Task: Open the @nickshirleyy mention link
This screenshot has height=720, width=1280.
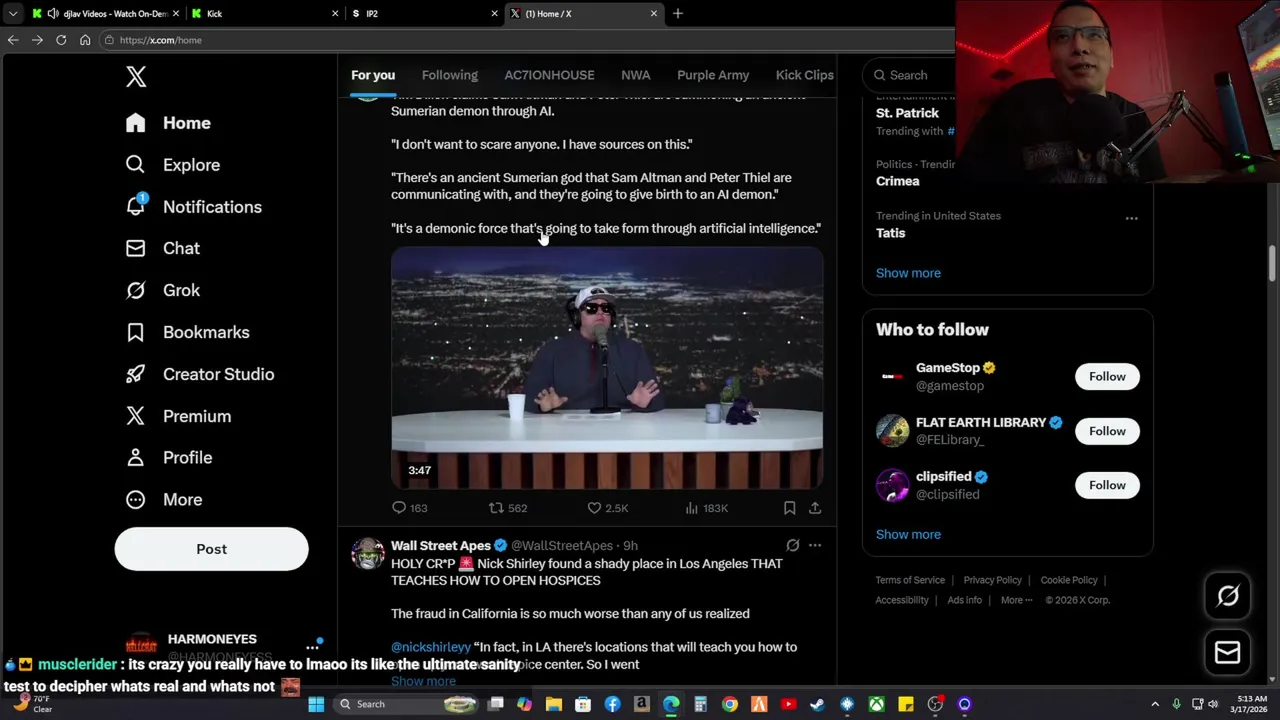Action: click(x=431, y=647)
